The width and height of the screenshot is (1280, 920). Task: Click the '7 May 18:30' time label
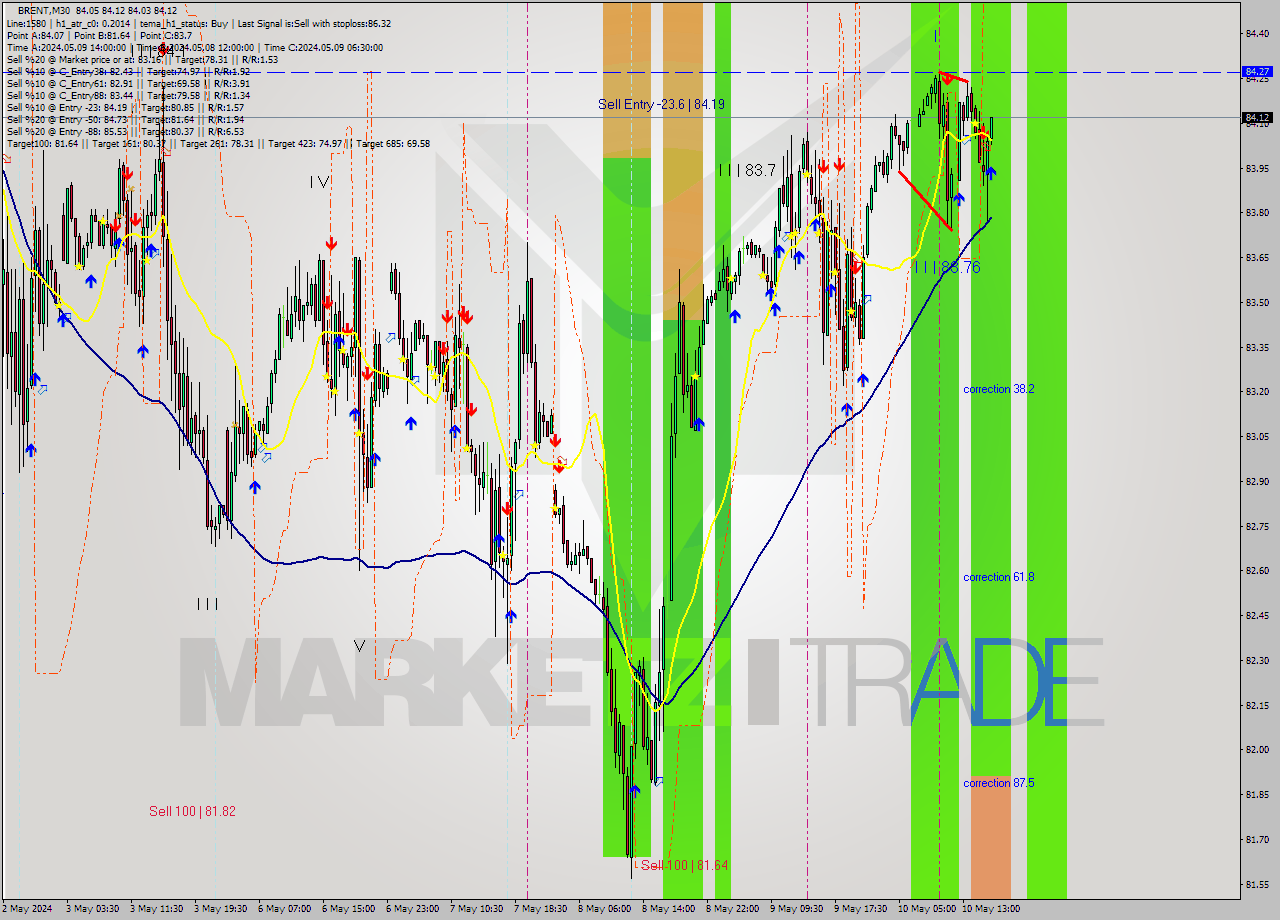pos(540,909)
